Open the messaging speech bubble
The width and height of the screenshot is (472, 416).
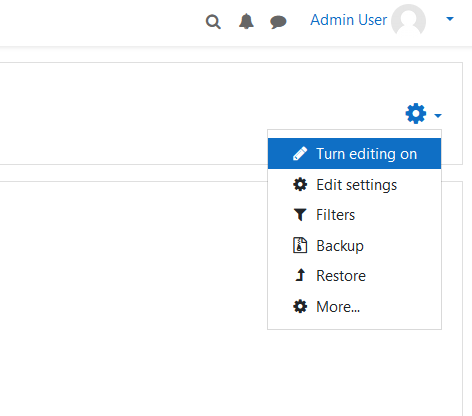pos(278,22)
